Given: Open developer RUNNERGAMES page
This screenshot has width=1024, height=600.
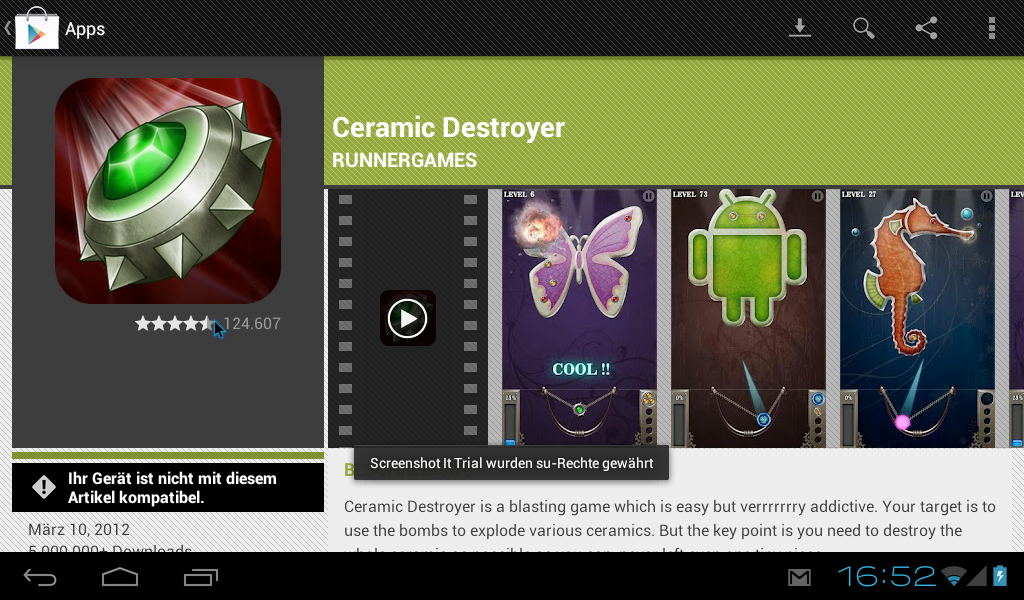Looking at the screenshot, I should point(404,160).
